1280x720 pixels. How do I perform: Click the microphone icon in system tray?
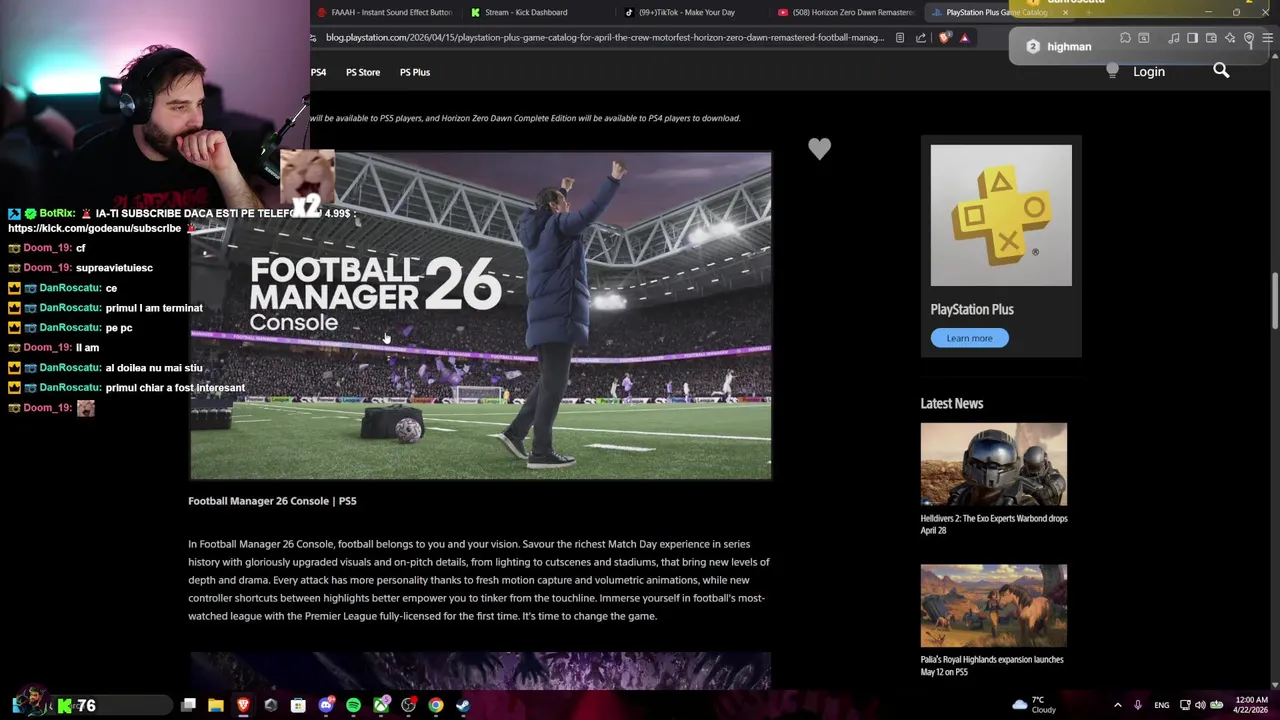[x=1137, y=705]
